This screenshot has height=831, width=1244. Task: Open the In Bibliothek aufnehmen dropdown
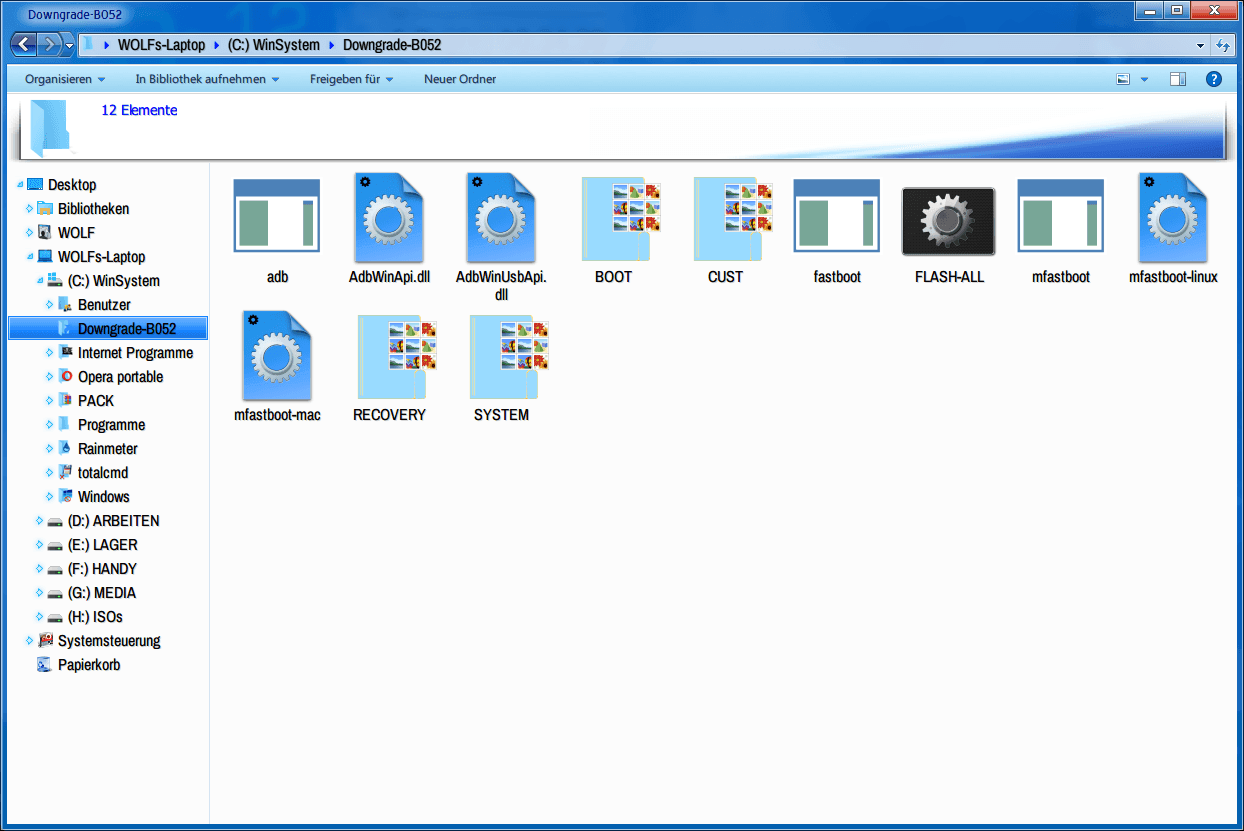207,79
